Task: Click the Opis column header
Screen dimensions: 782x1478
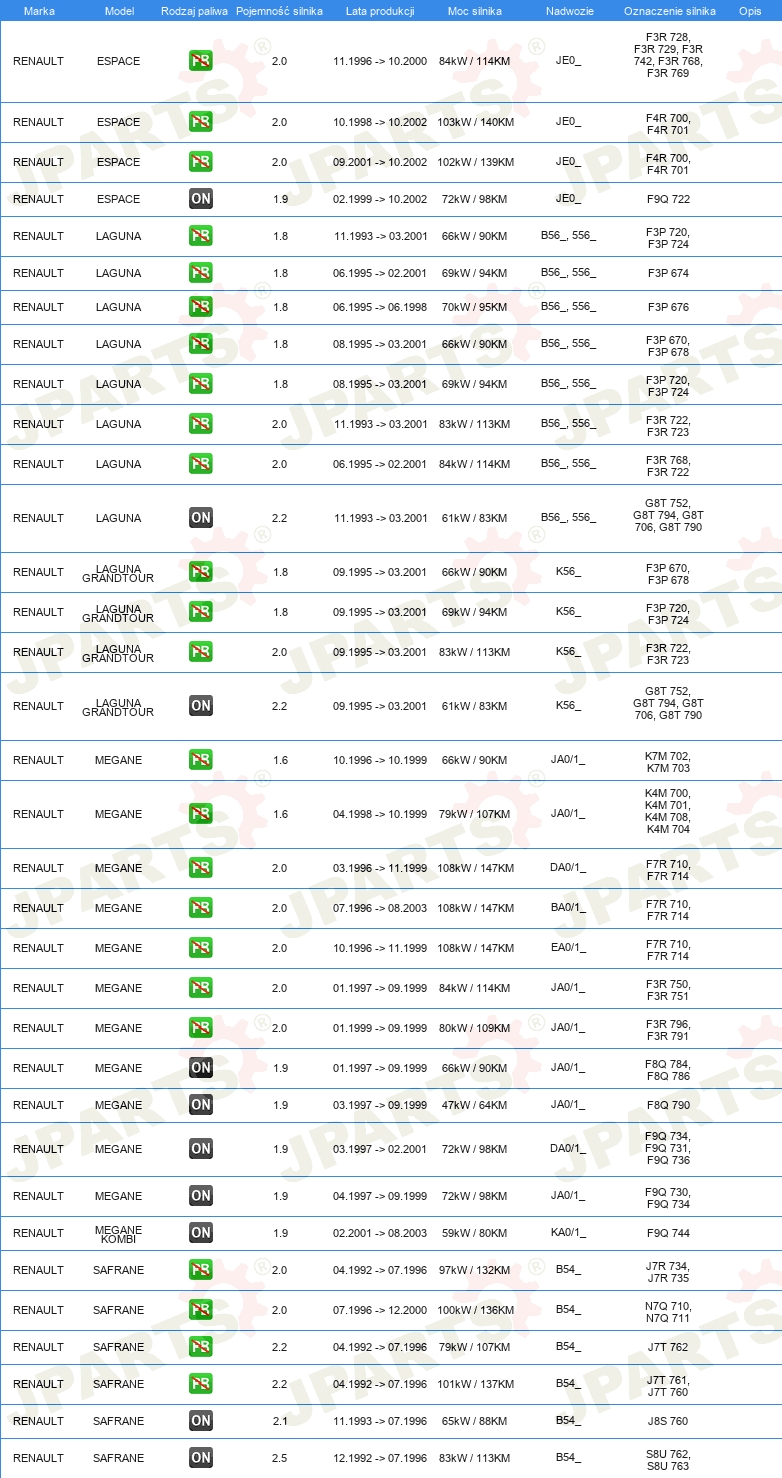Action: click(x=750, y=10)
